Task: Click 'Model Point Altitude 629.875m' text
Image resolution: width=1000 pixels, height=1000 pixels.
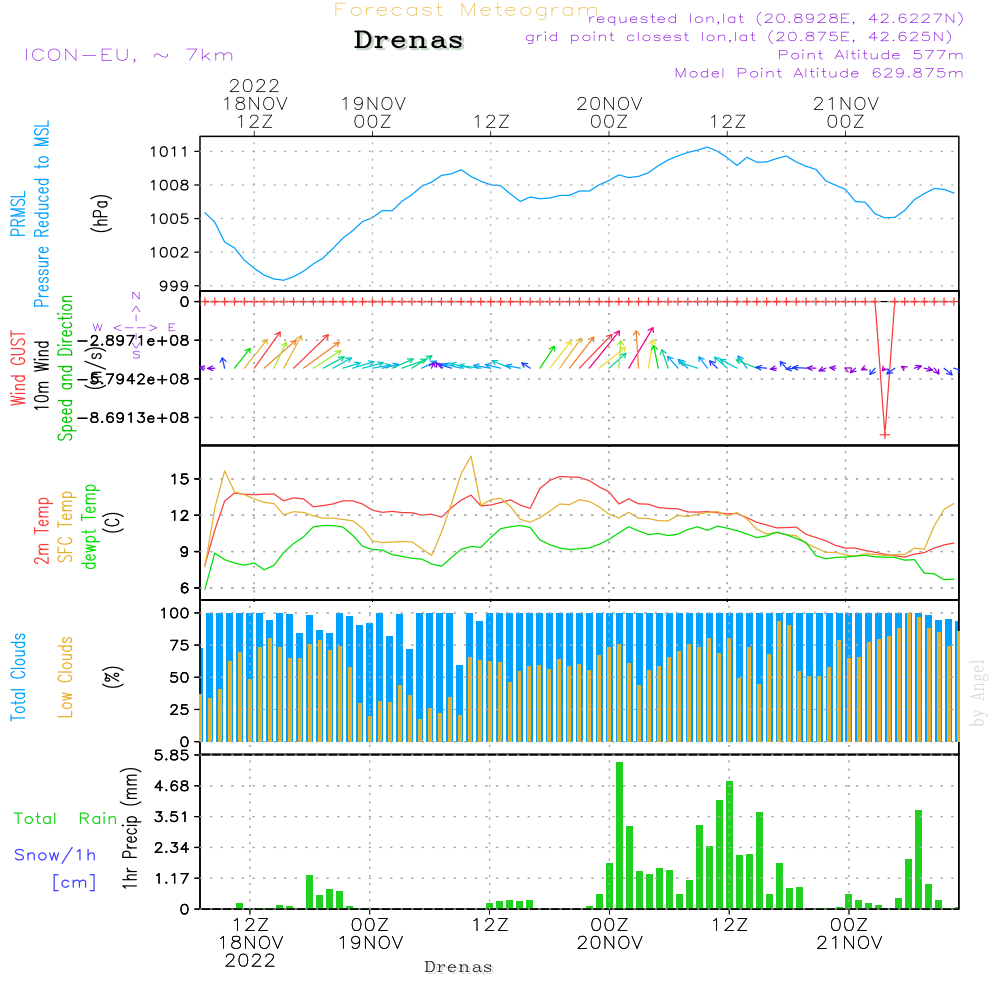Action: pyautogui.click(x=819, y=73)
